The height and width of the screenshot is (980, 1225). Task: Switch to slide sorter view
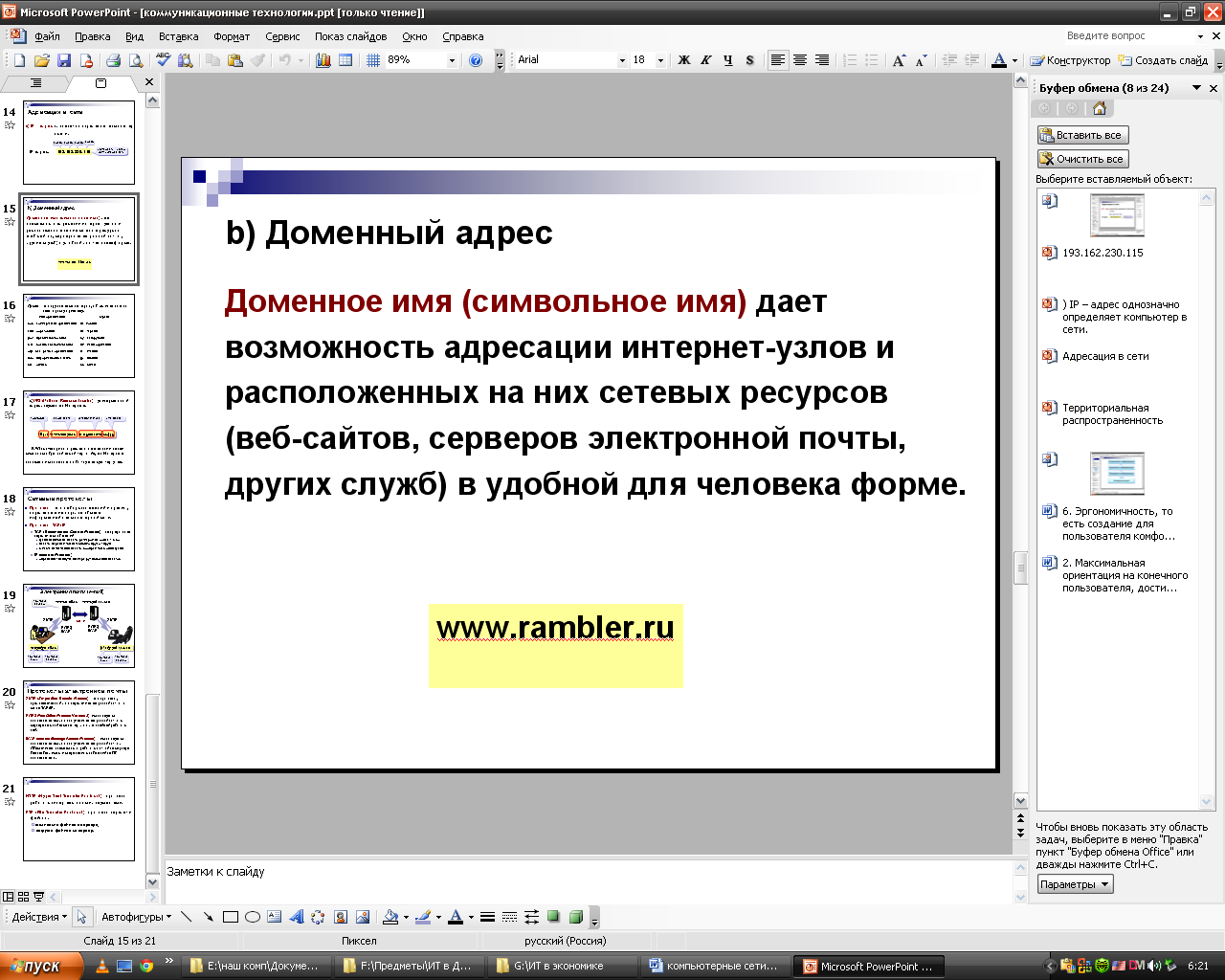(x=23, y=897)
